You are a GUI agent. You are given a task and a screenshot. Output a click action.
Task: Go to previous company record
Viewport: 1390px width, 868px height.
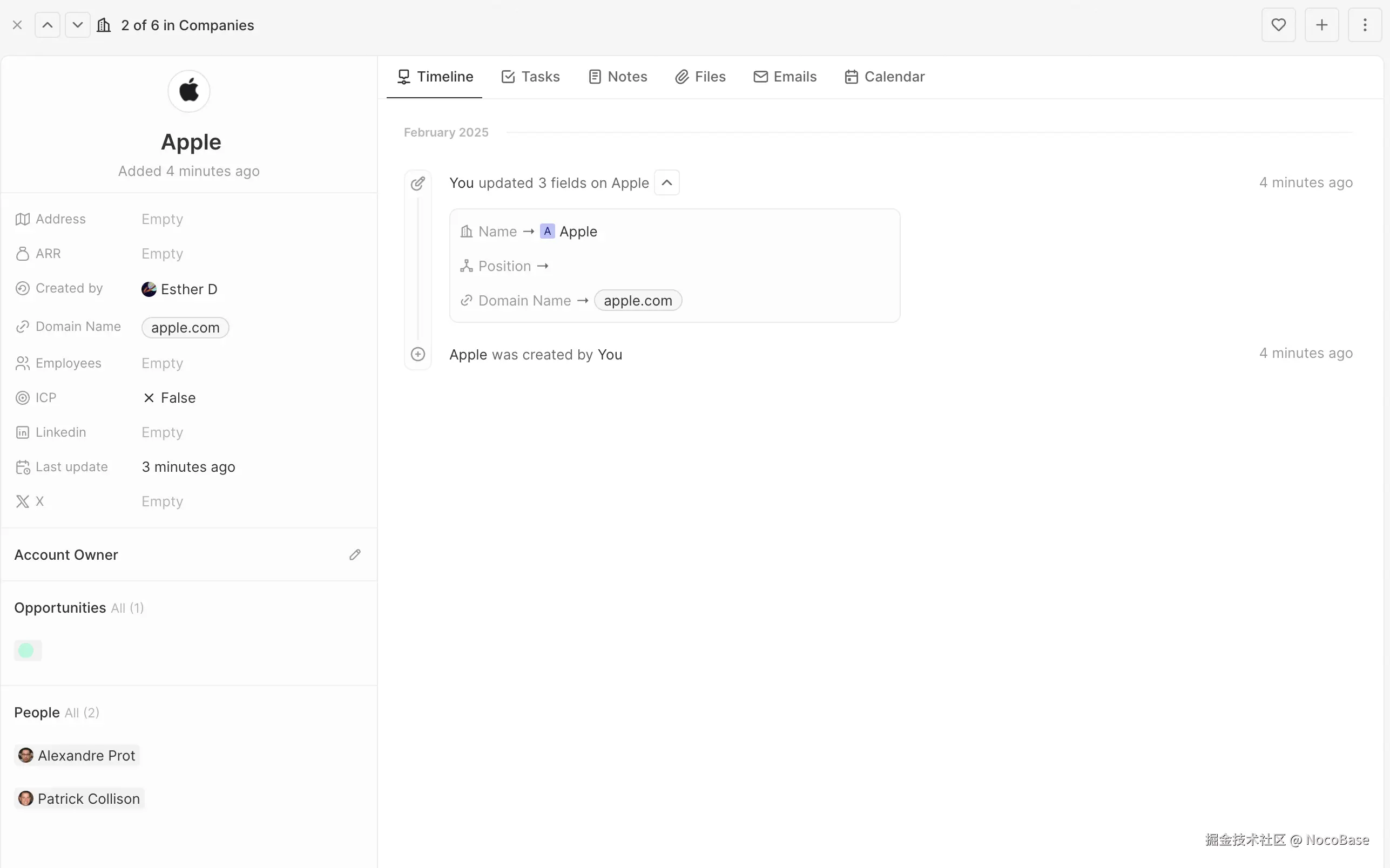(x=48, y=25)
